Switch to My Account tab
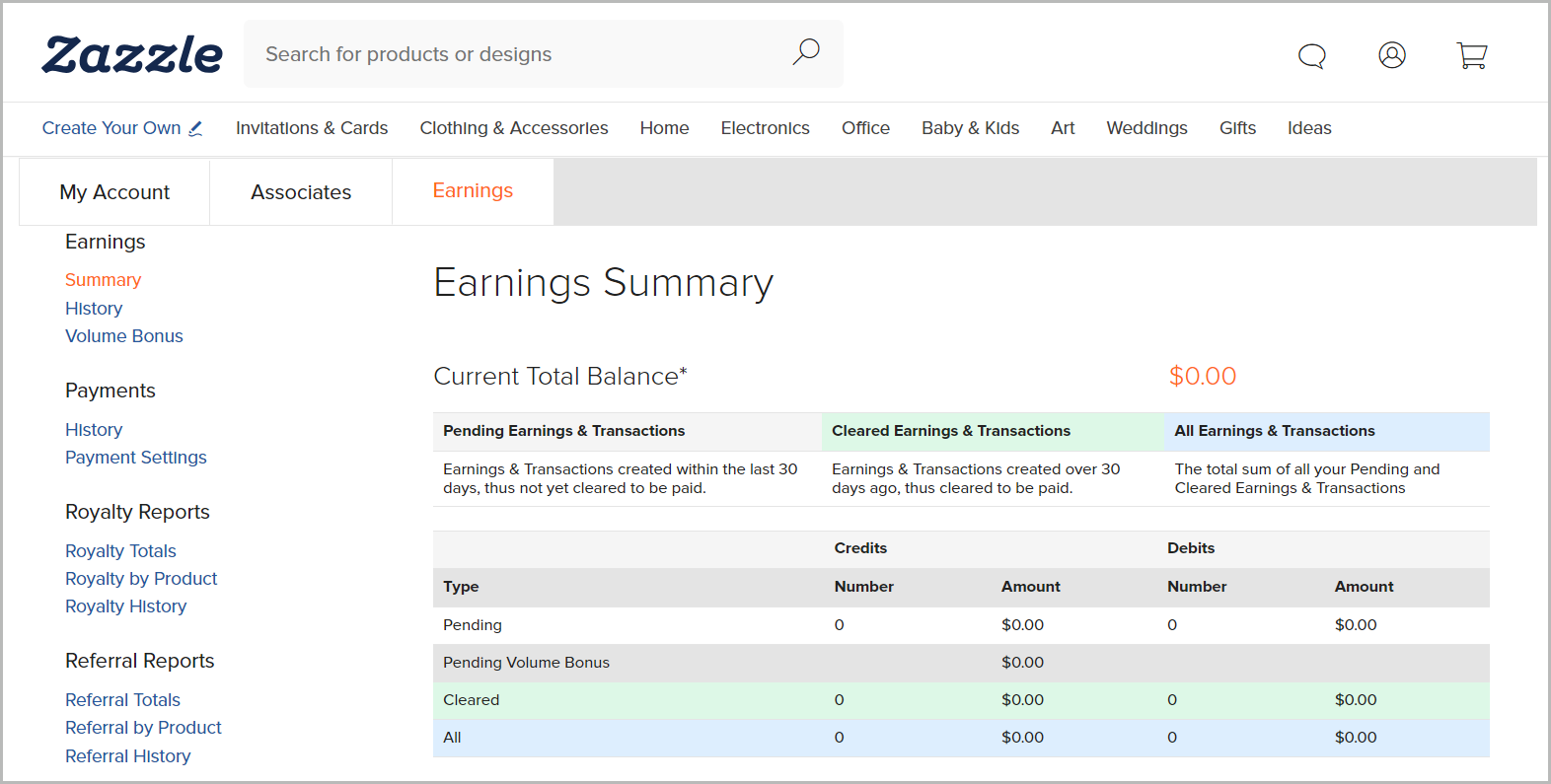 (x=114, y=192)
